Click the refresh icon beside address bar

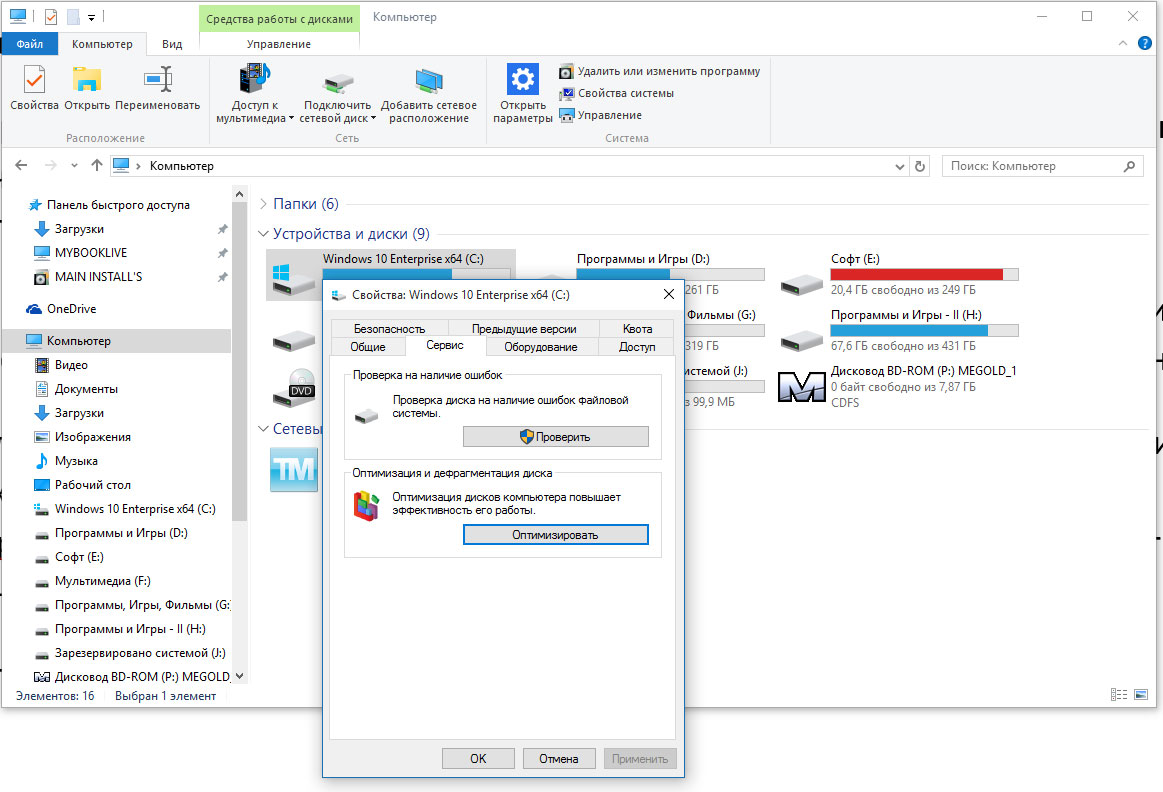(920, 166)
